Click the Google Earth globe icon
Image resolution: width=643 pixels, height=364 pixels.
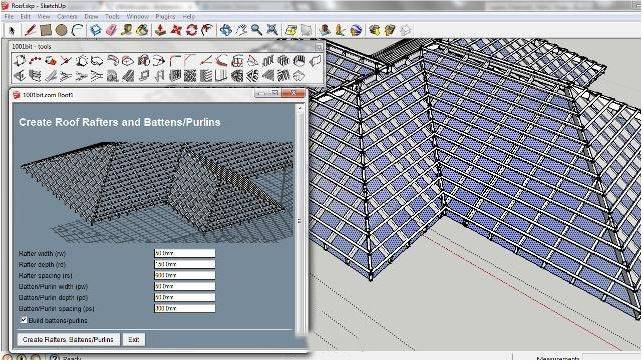356,30
